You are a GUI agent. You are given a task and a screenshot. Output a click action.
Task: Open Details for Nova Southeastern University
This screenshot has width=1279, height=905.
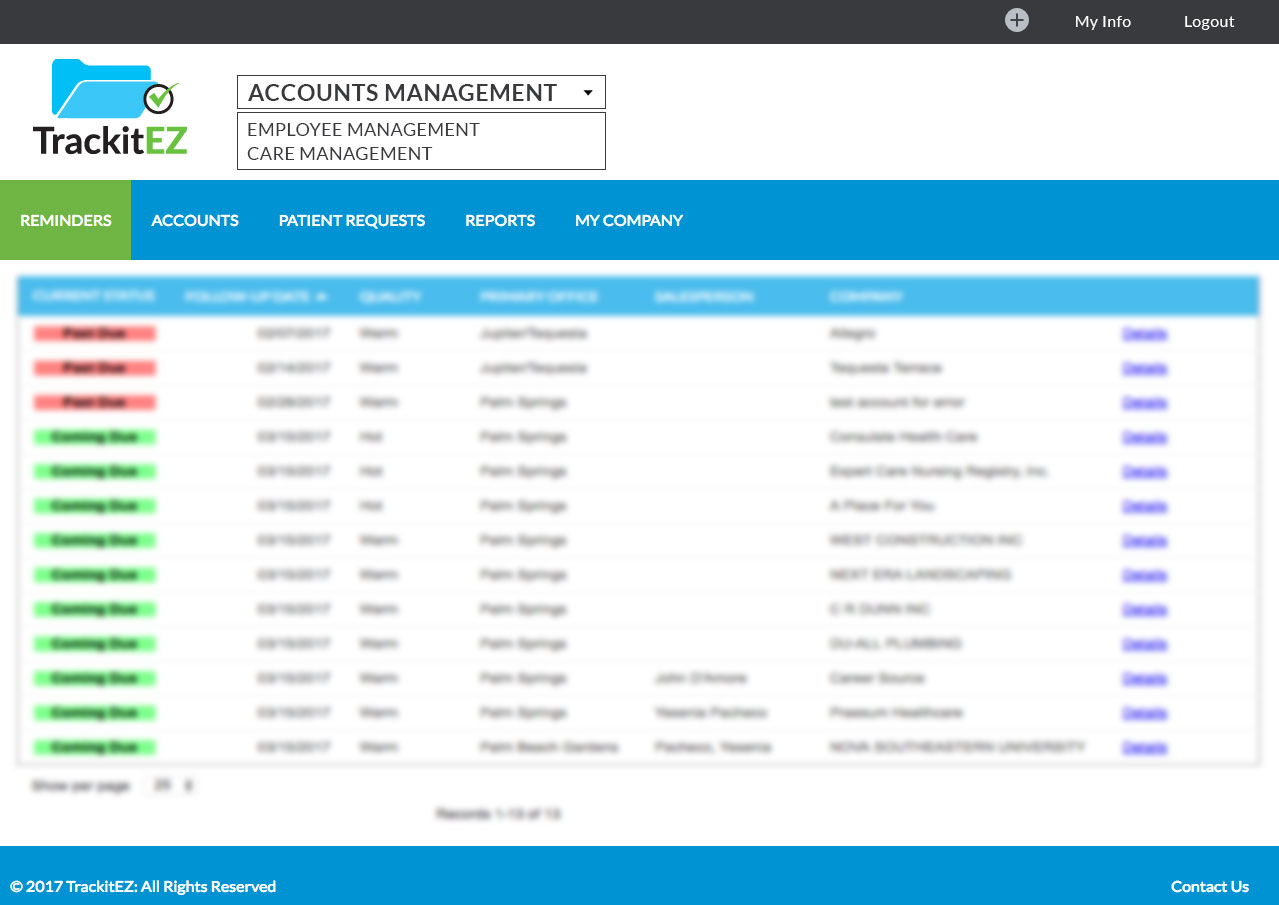[1144, 748]
